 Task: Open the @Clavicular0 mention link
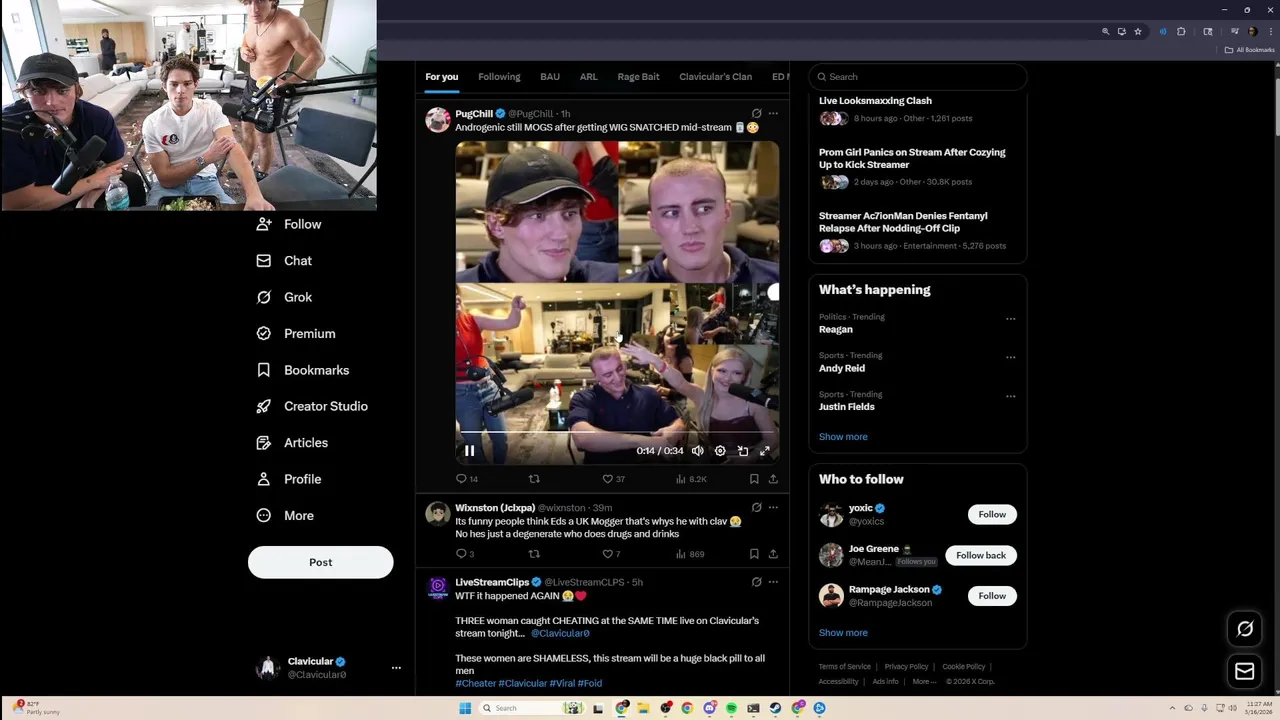click(560, 633)
